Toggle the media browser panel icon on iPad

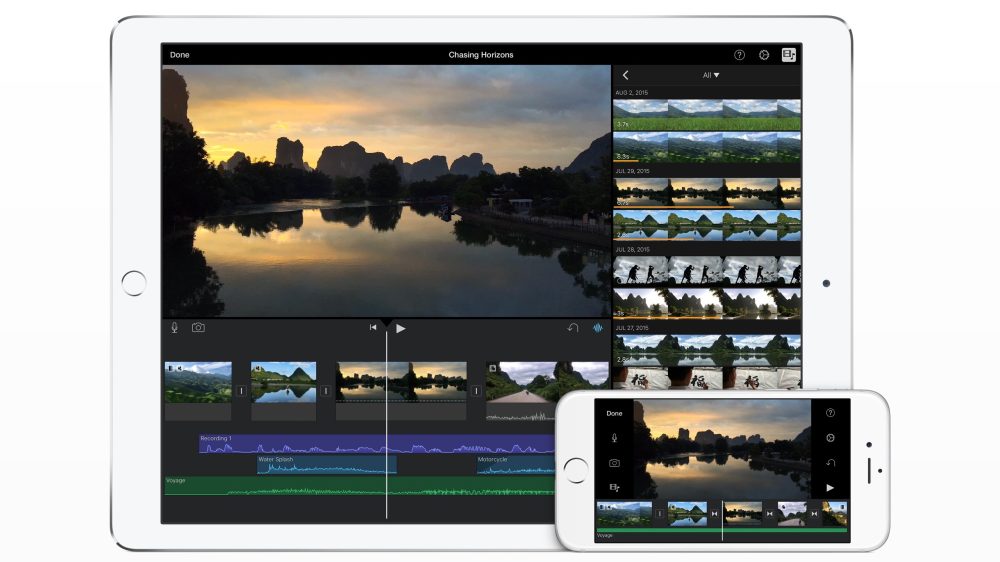(789, 55)
